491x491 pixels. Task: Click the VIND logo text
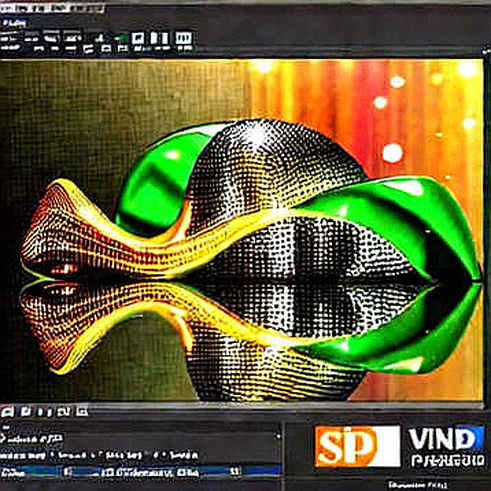(446, 439)
